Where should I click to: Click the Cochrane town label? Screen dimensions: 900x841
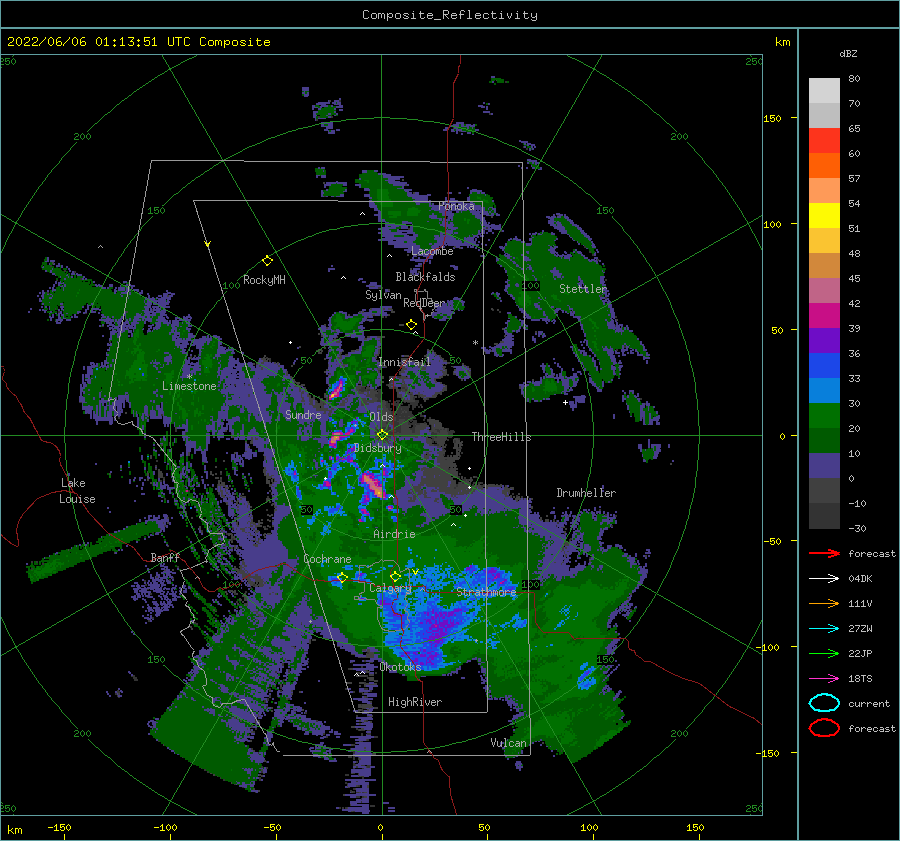point(327,559)
